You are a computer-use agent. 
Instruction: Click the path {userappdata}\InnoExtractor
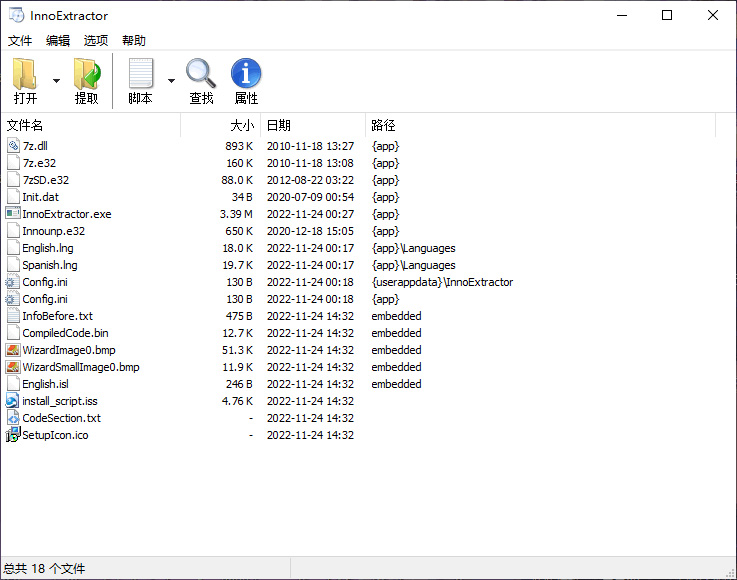(x=442, y=282)
